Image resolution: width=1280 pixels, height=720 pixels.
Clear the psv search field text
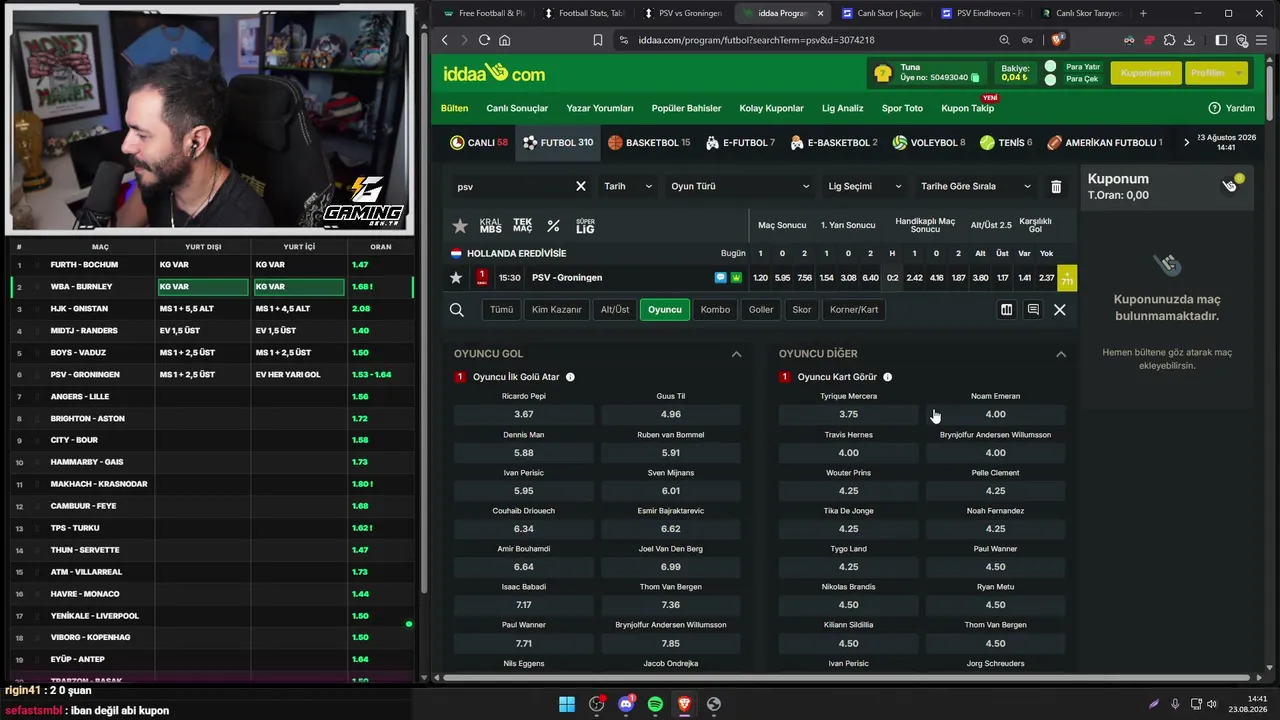[581, 186]
